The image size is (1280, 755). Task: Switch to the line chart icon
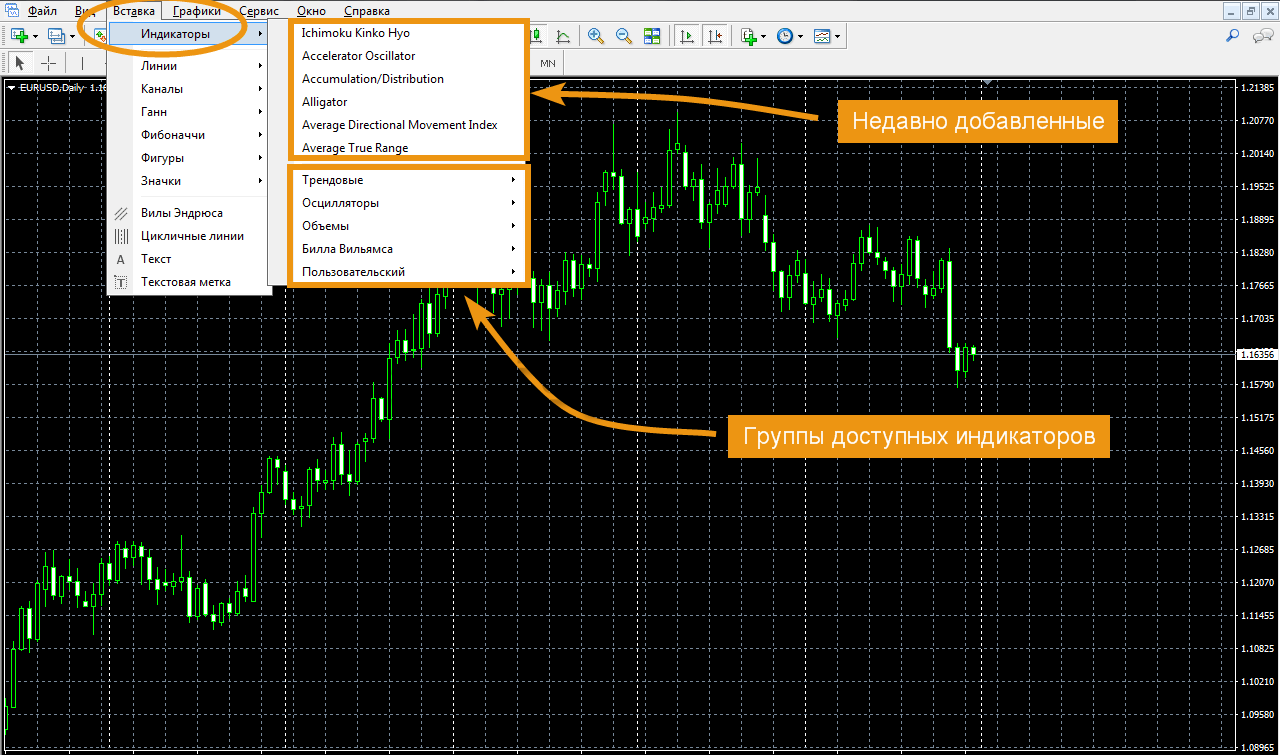pos(563,36)
